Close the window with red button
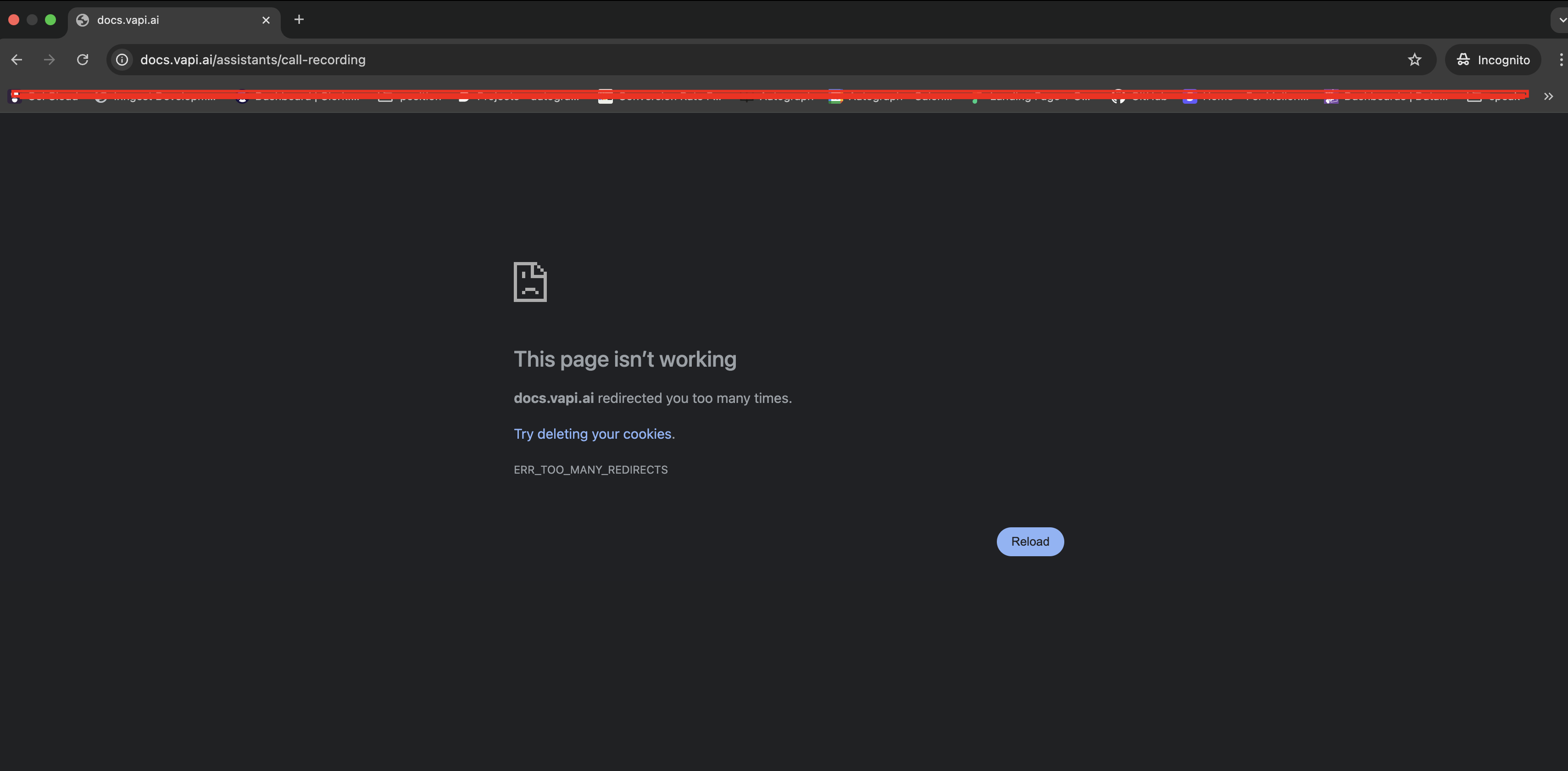1568x771 pixels. coord(14,20)
